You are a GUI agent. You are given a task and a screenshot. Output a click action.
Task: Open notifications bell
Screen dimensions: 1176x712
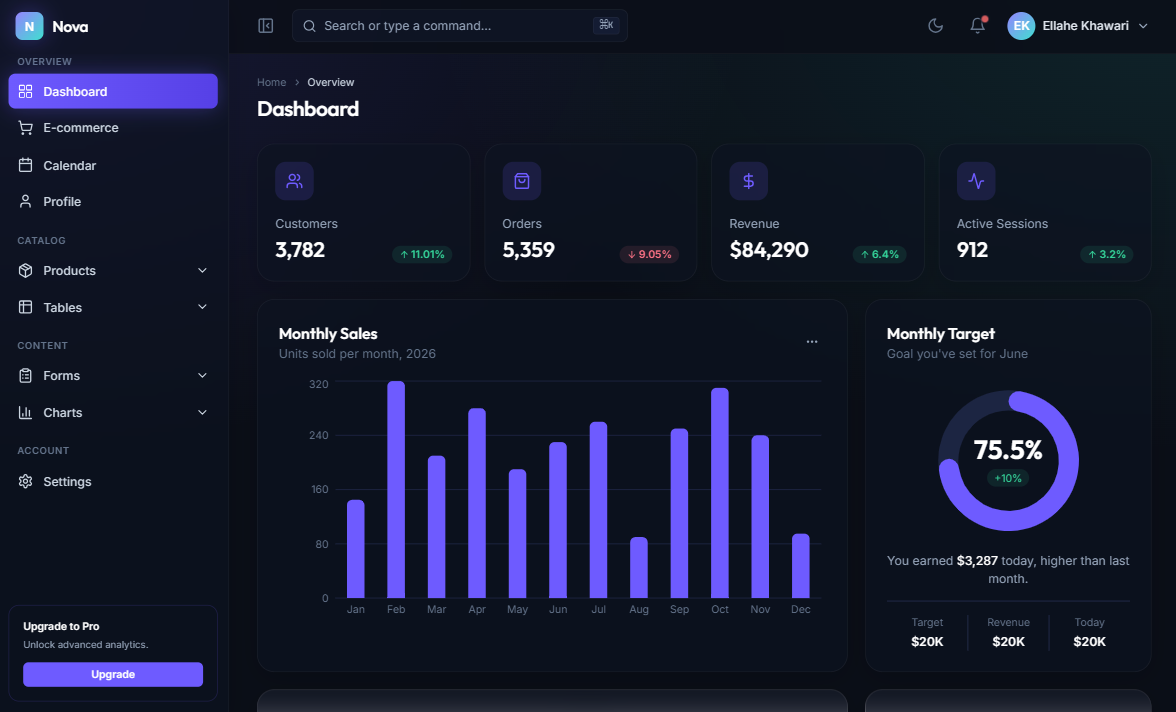(x=977, y=26)
